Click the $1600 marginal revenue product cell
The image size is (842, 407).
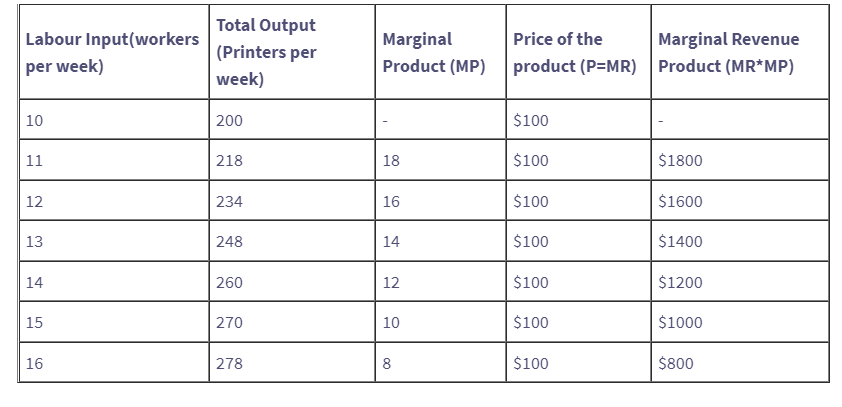tap(681, 201)
